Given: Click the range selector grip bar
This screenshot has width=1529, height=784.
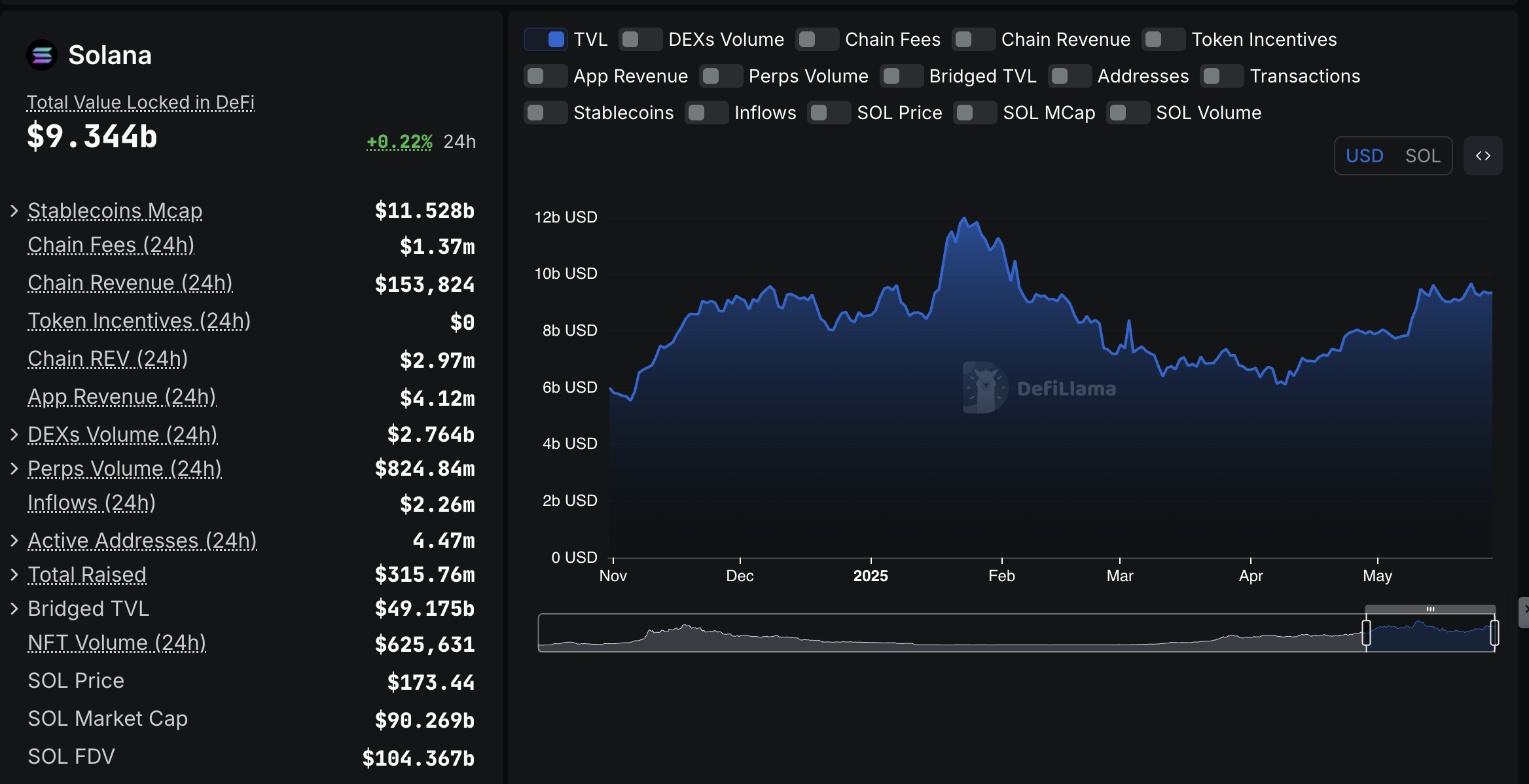Looking at the screenshot, I should (x=1430, y=609).
